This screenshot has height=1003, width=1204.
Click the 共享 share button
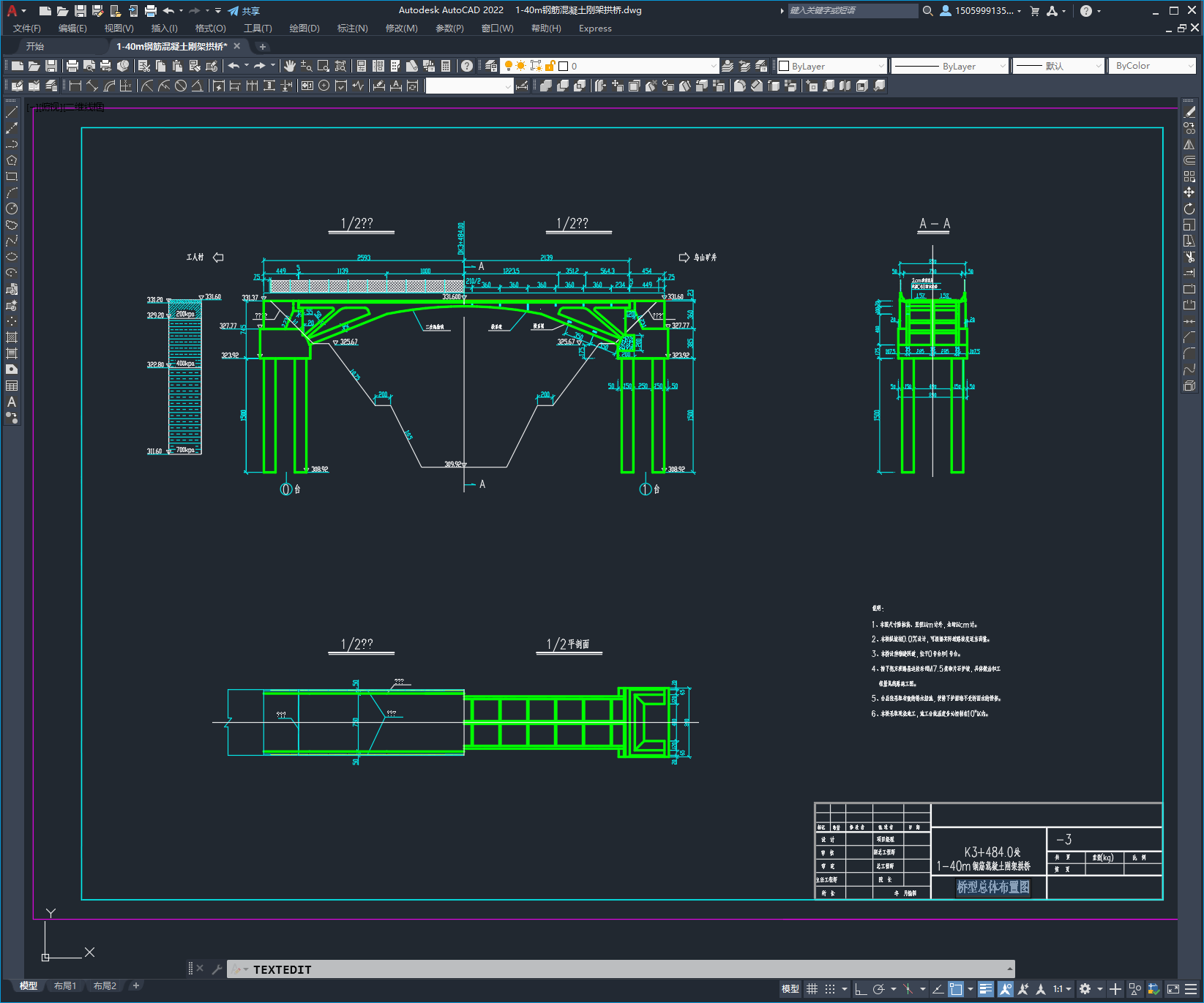pos(244,11)
